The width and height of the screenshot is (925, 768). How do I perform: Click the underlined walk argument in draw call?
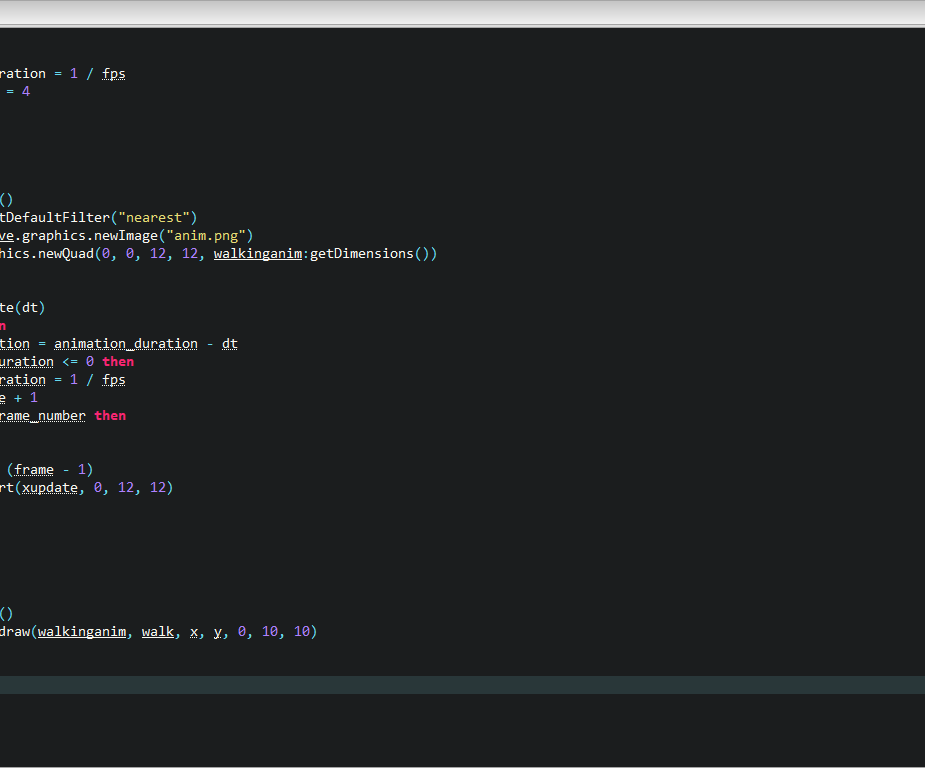[x=156, y=631]
